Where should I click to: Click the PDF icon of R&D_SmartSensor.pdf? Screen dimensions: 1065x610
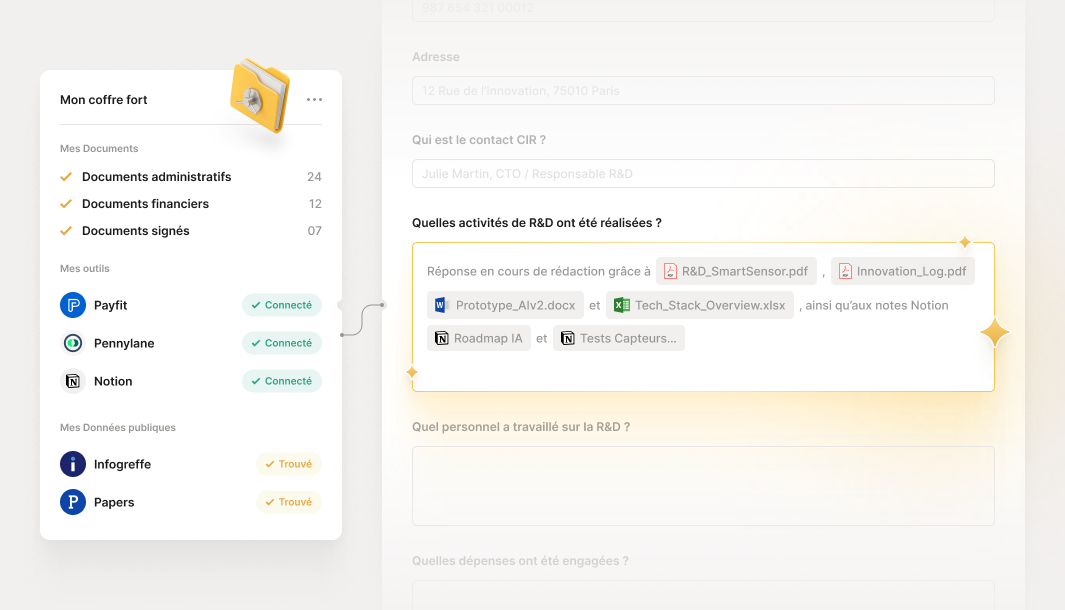[x=670, y=271]
